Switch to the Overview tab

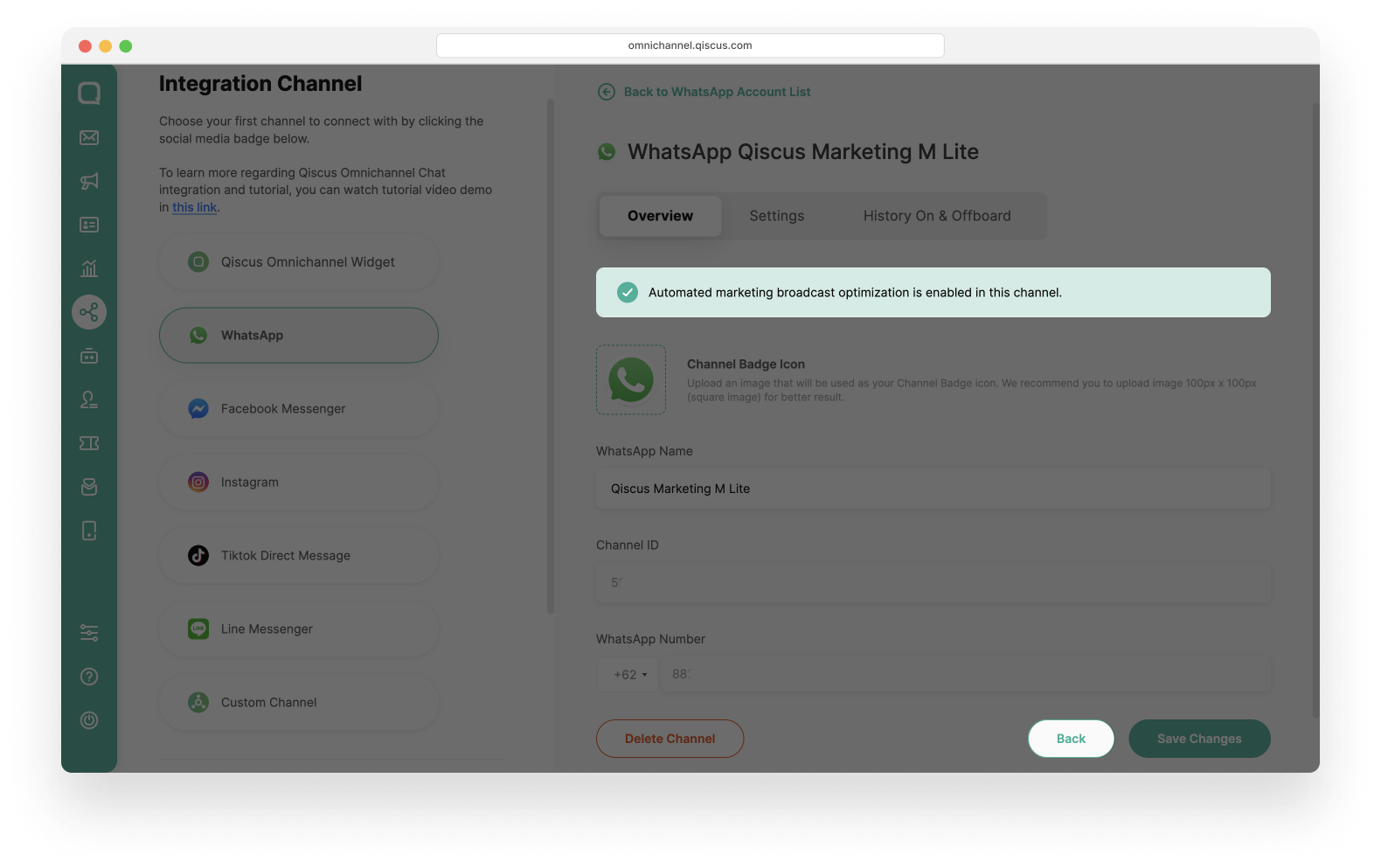[x=660, y=216]
